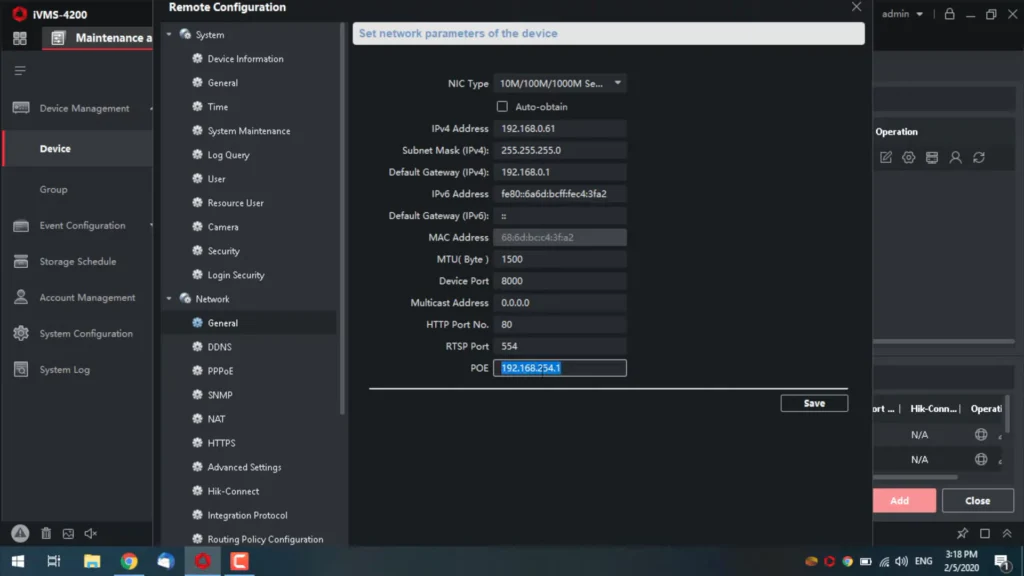Toggle the mute audio icon in bottom bar
Viewport: 1024px width, 576px height.
pyautogui.click(x=90, y=534)
